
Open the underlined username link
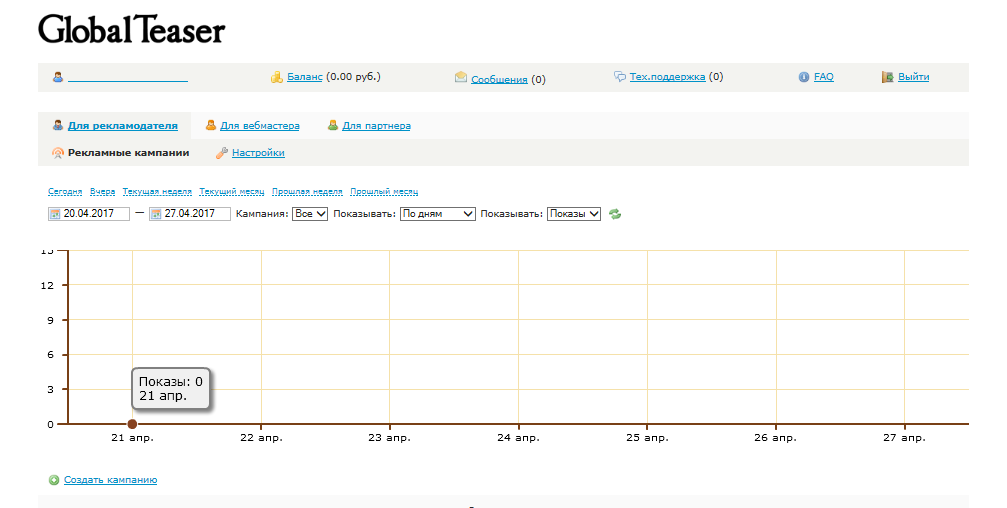[x=128, y=78]
